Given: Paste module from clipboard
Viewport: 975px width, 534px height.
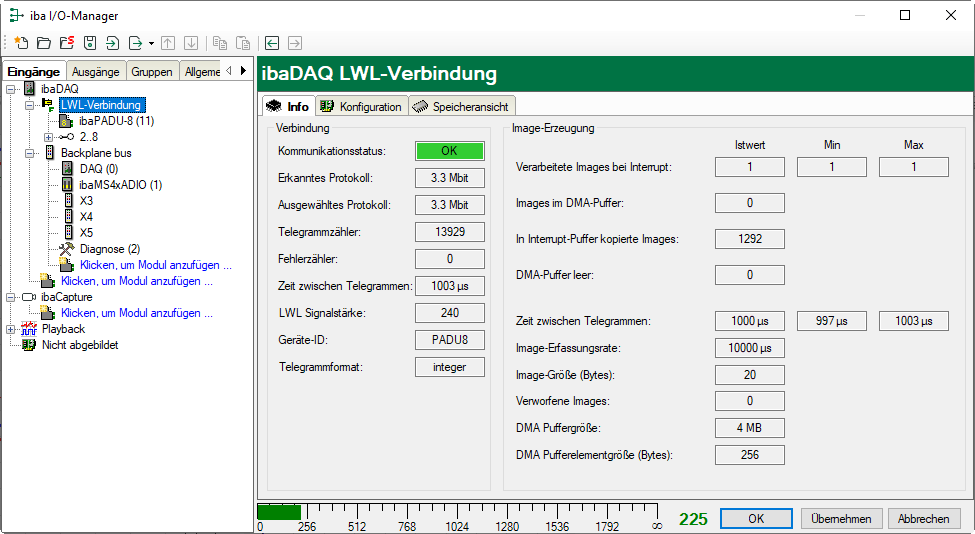Looking at the screenshot, I should (x=243, y=43).
